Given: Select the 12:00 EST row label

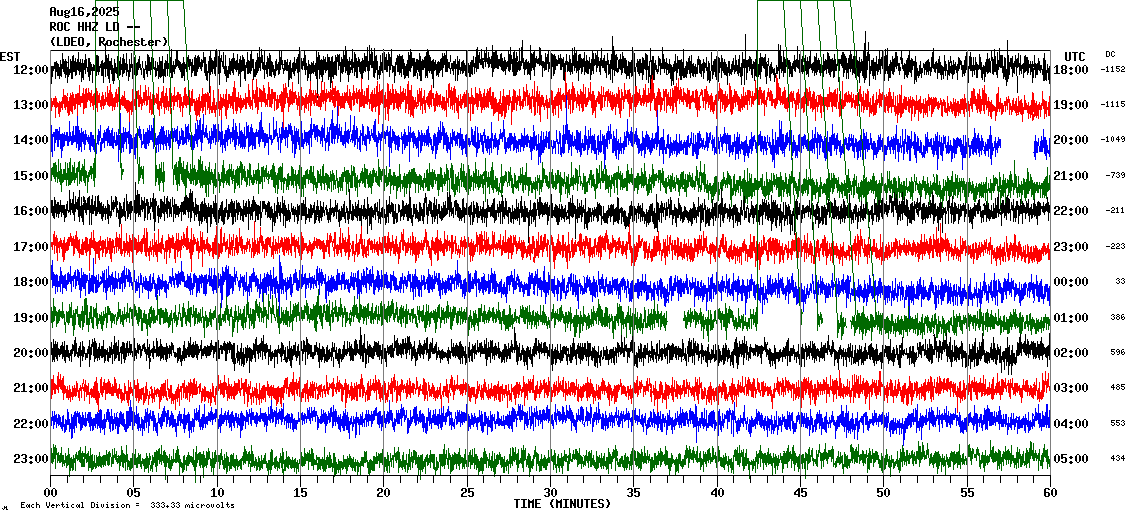Looking at the screenshot, I should (x=32, y=69).
